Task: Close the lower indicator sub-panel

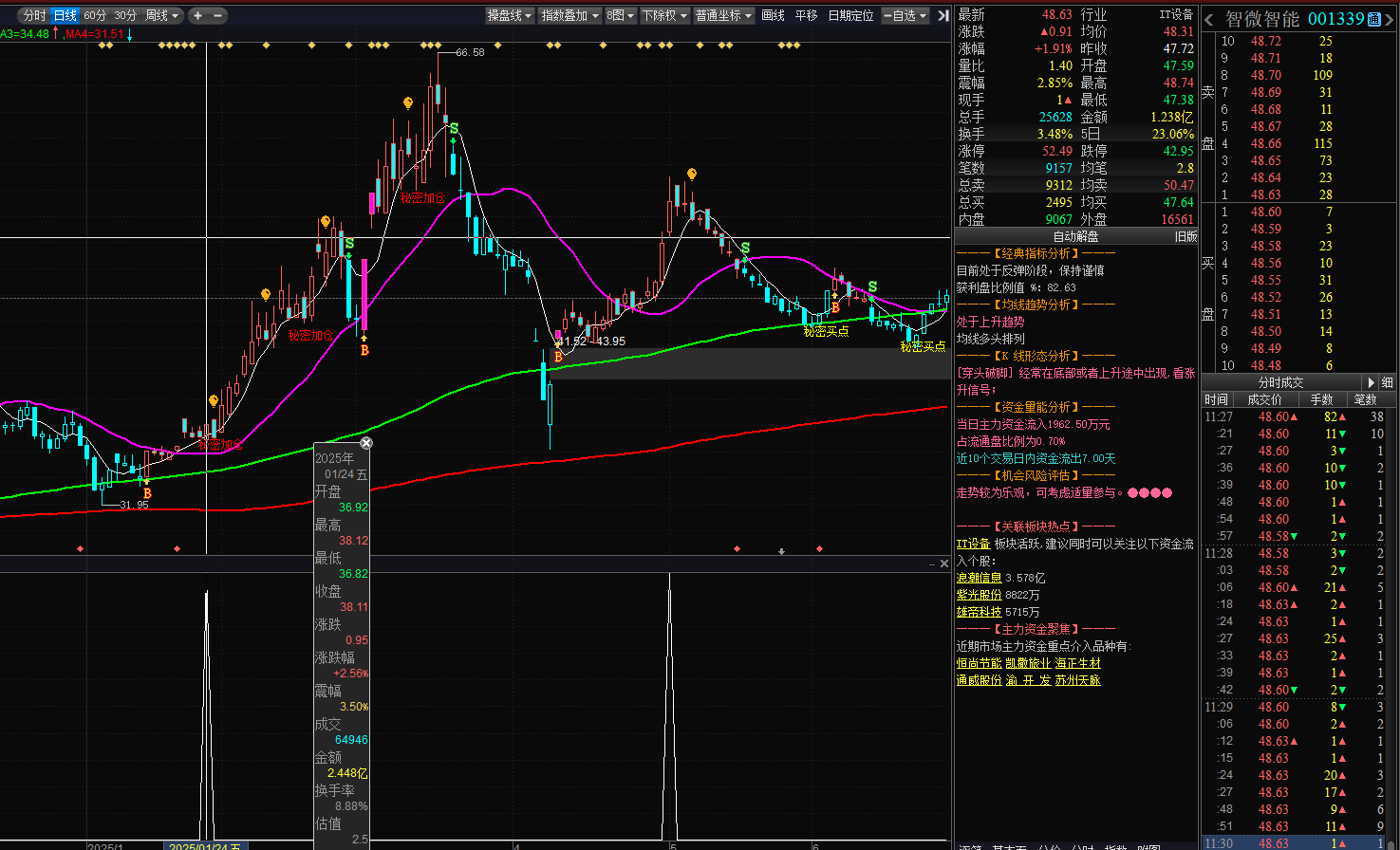Action: click(943, 564)
